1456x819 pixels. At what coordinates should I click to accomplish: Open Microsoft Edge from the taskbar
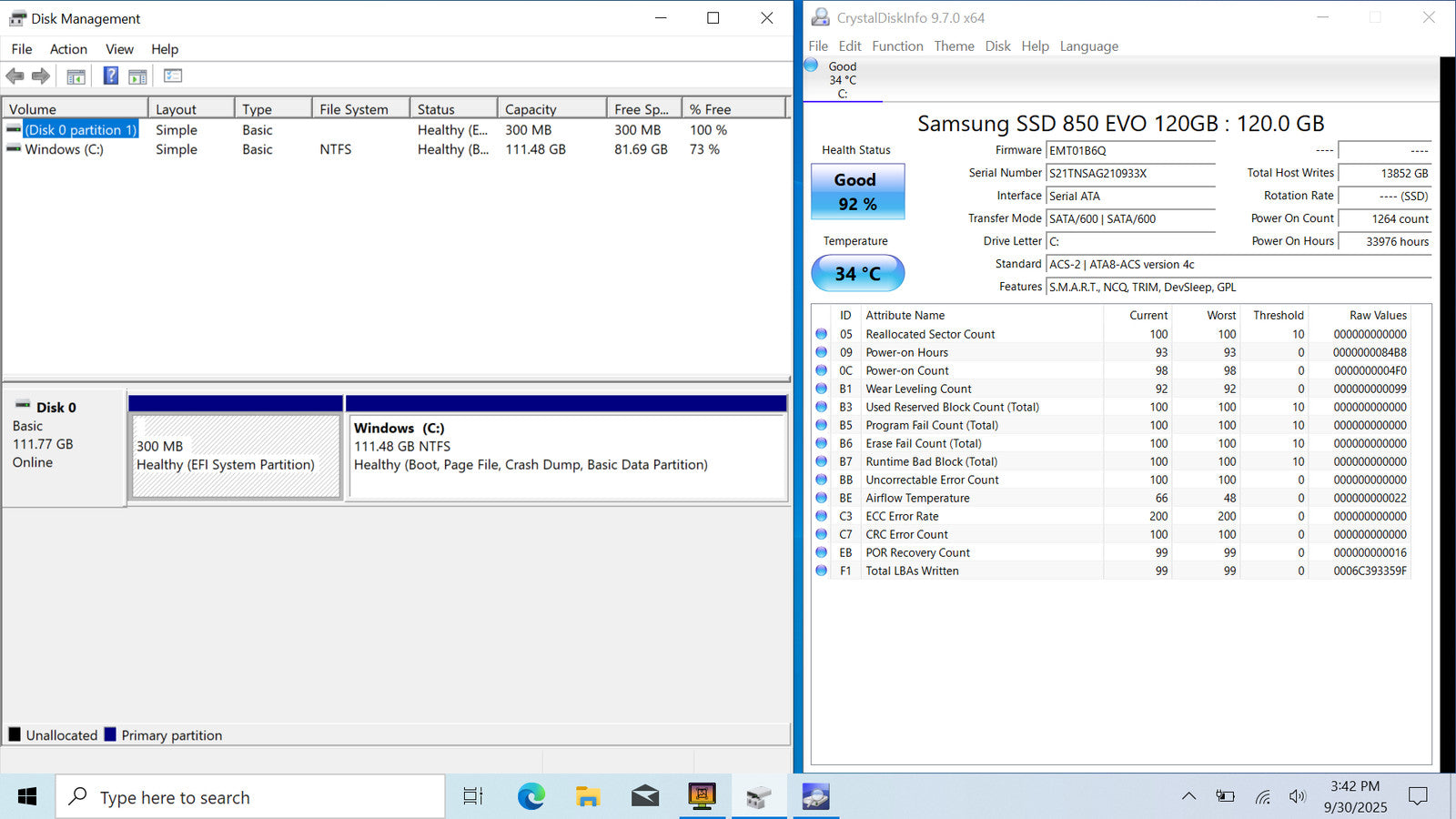click(531, 797)
